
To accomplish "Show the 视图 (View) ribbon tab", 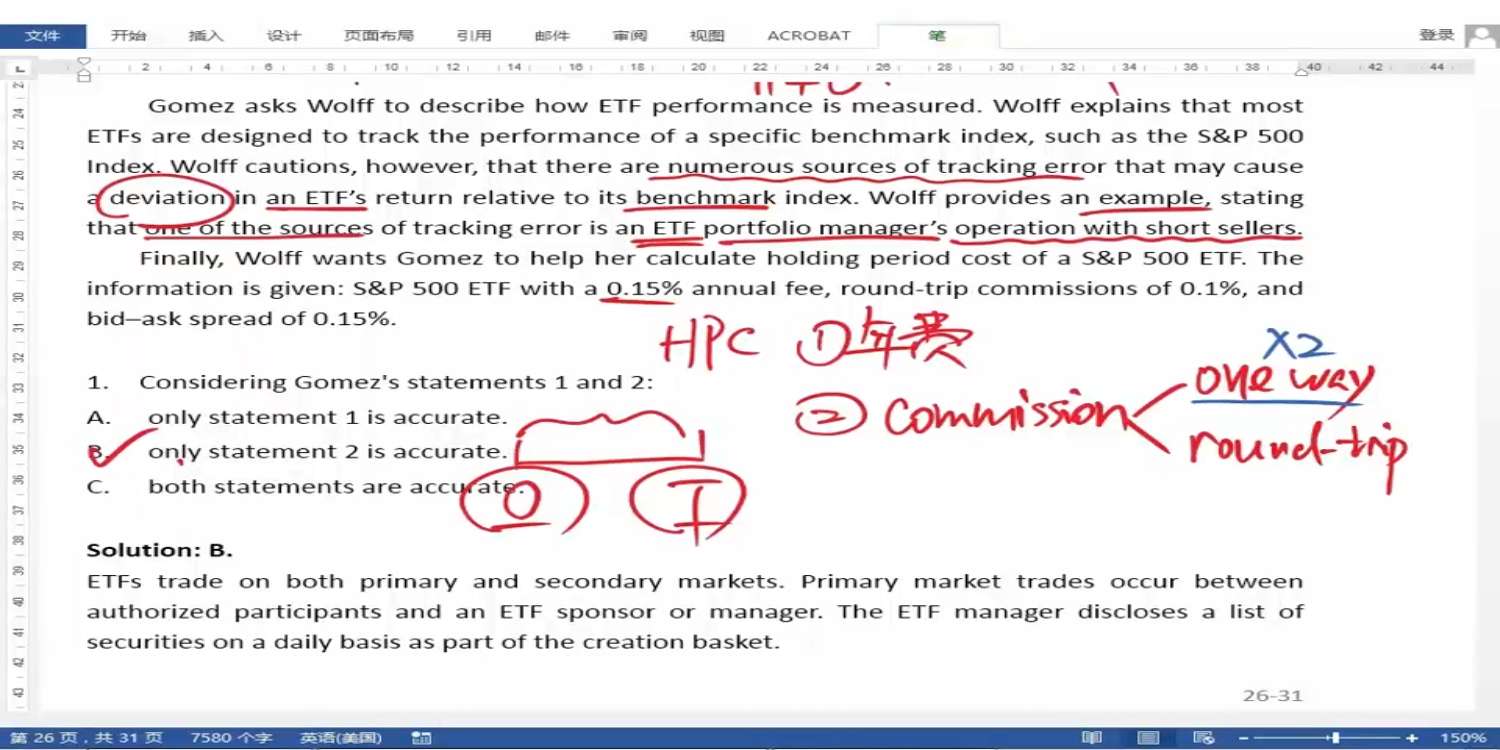I will click(707, 36).
